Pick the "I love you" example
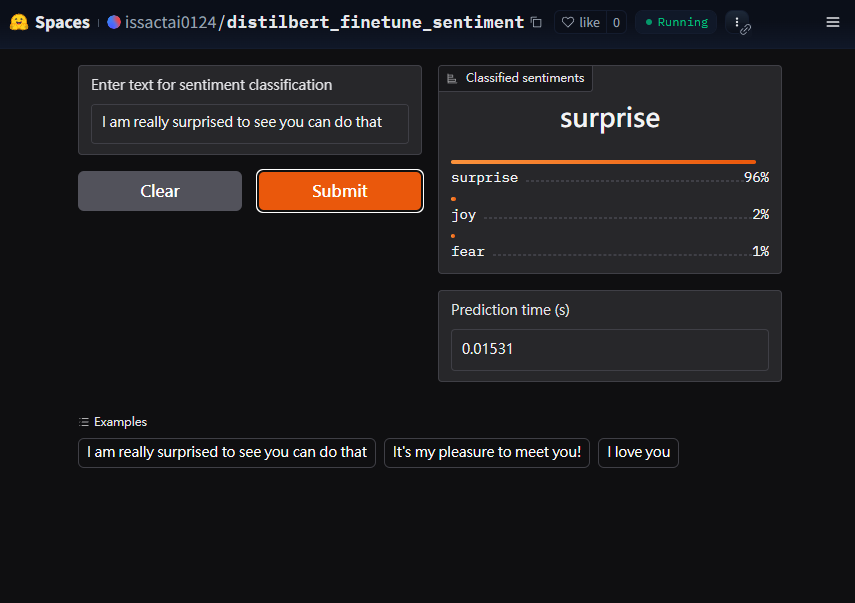Image resolution: width=855 pixels, height=603 pixels. point(638,453)
